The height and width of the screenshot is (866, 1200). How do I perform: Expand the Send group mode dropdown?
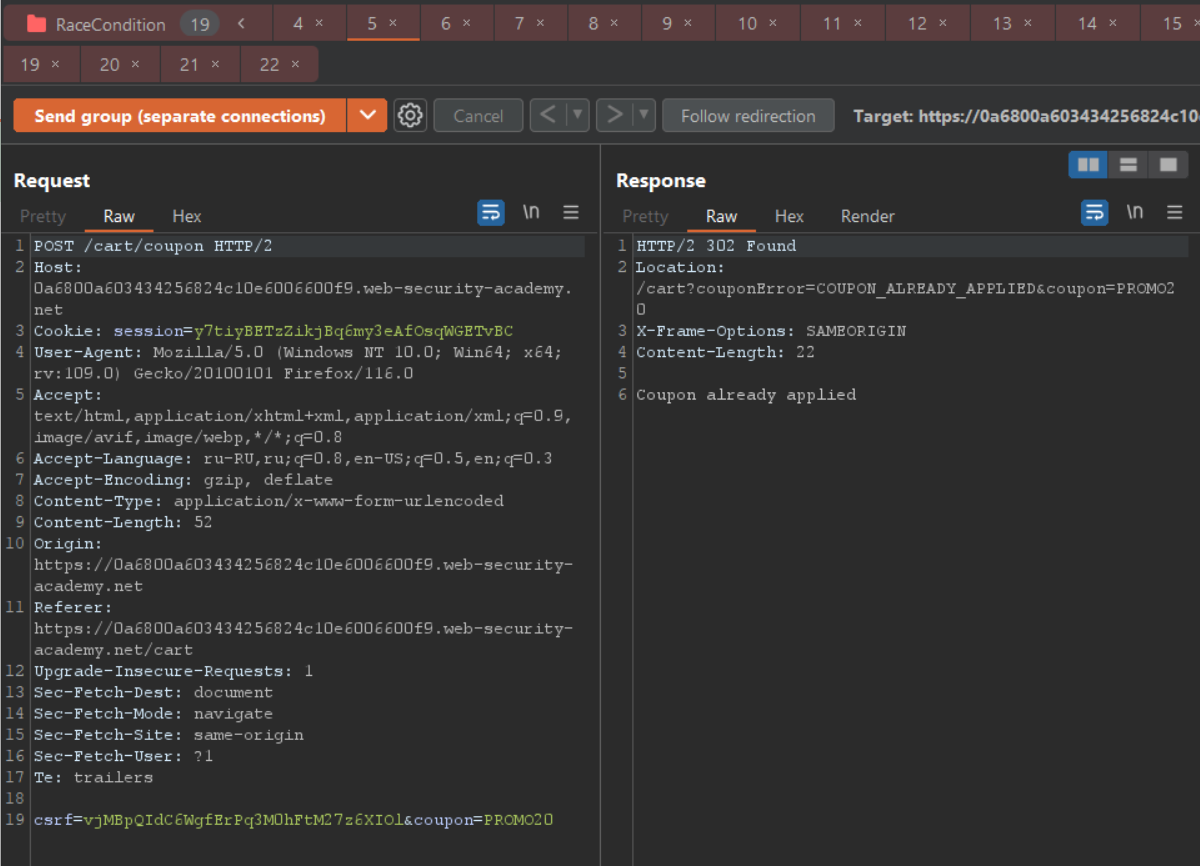click(367, 116)
